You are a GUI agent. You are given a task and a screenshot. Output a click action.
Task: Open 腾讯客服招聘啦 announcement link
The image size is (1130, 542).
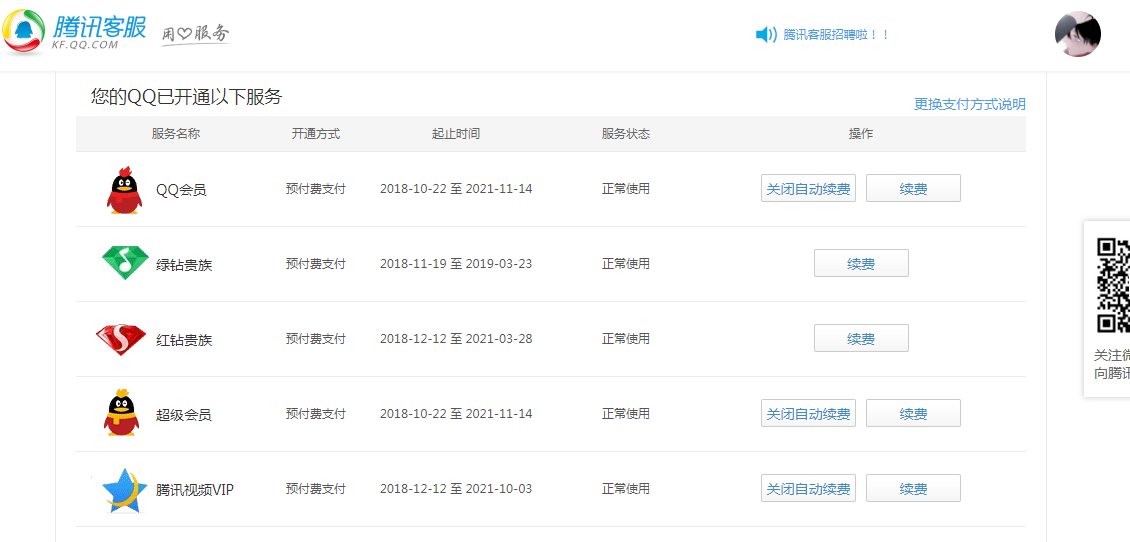(836, 35)
